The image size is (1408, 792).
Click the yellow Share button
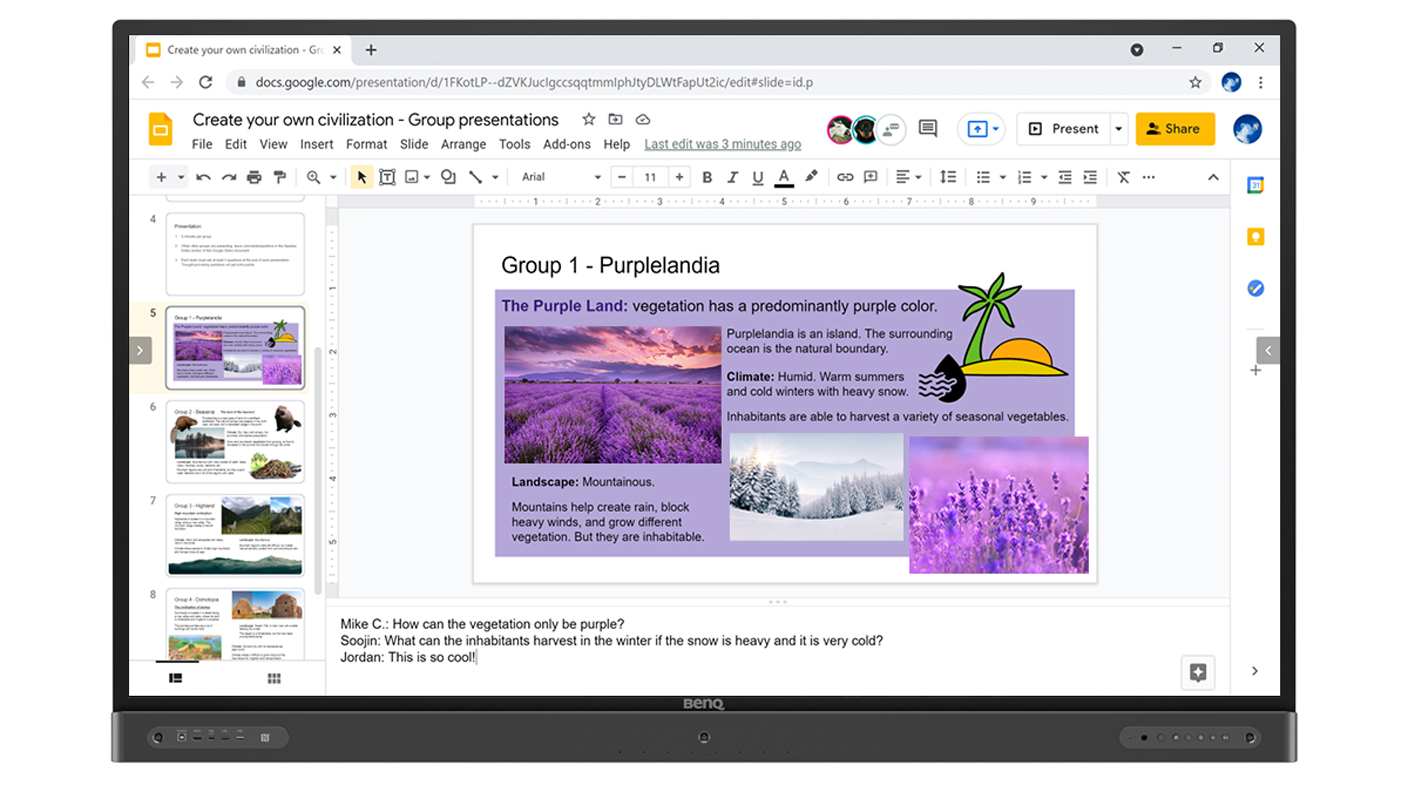[1175, 128]
